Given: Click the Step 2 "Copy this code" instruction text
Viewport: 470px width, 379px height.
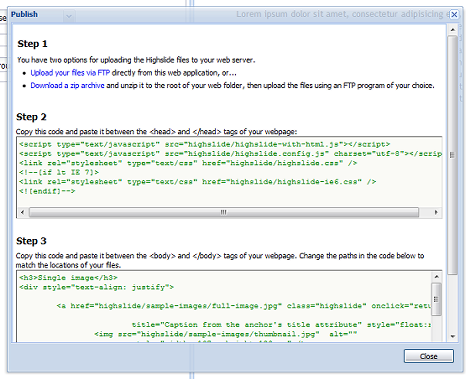Looking at the screenshot, I should 156,132.
